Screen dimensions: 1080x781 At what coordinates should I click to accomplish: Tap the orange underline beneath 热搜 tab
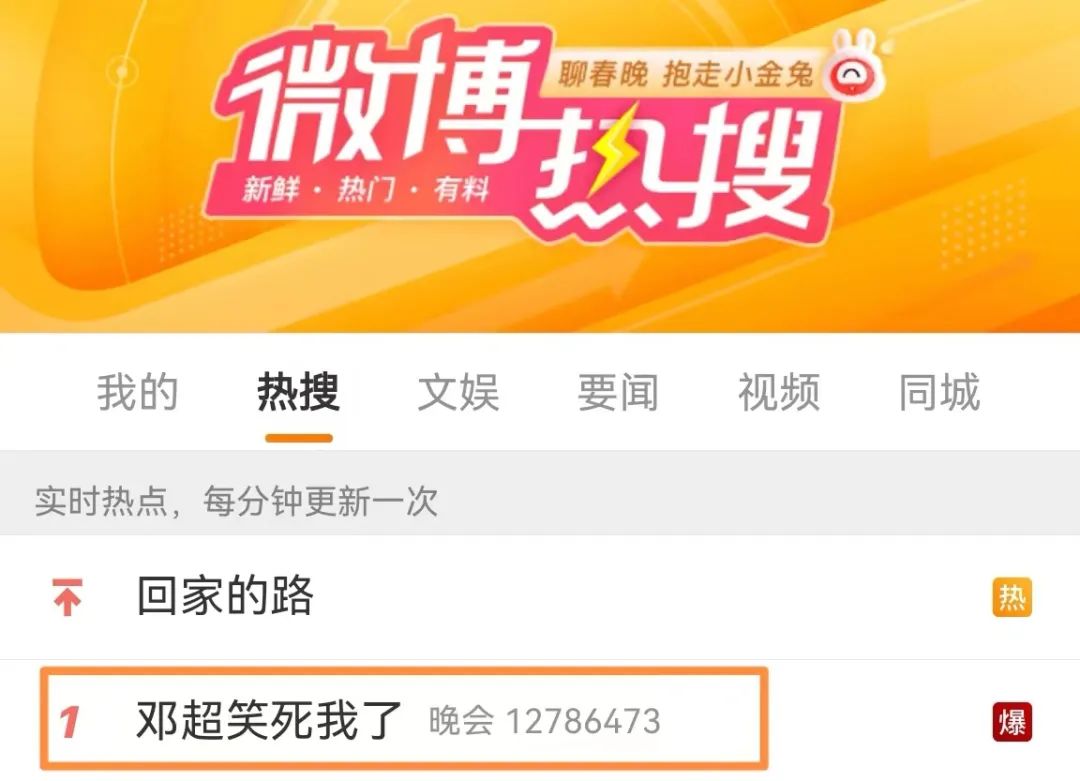pyautogui.click(x=299, y=438)
